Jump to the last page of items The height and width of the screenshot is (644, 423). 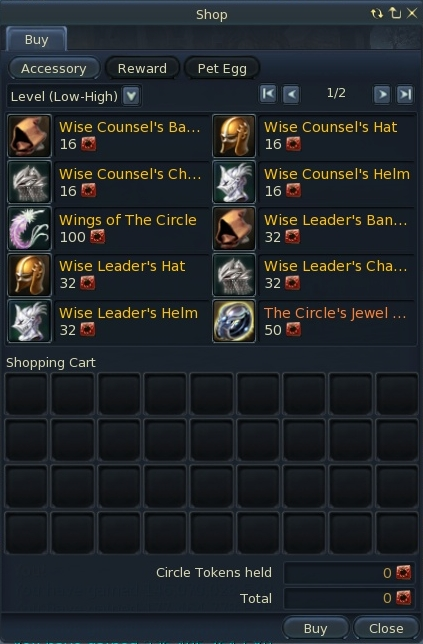(405, 94)
